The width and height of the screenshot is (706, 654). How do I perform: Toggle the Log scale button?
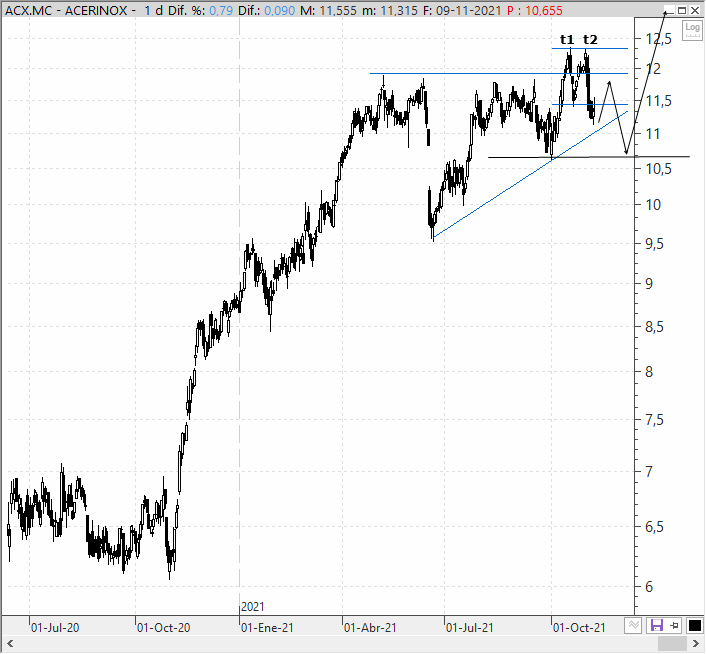click(692, 30)
